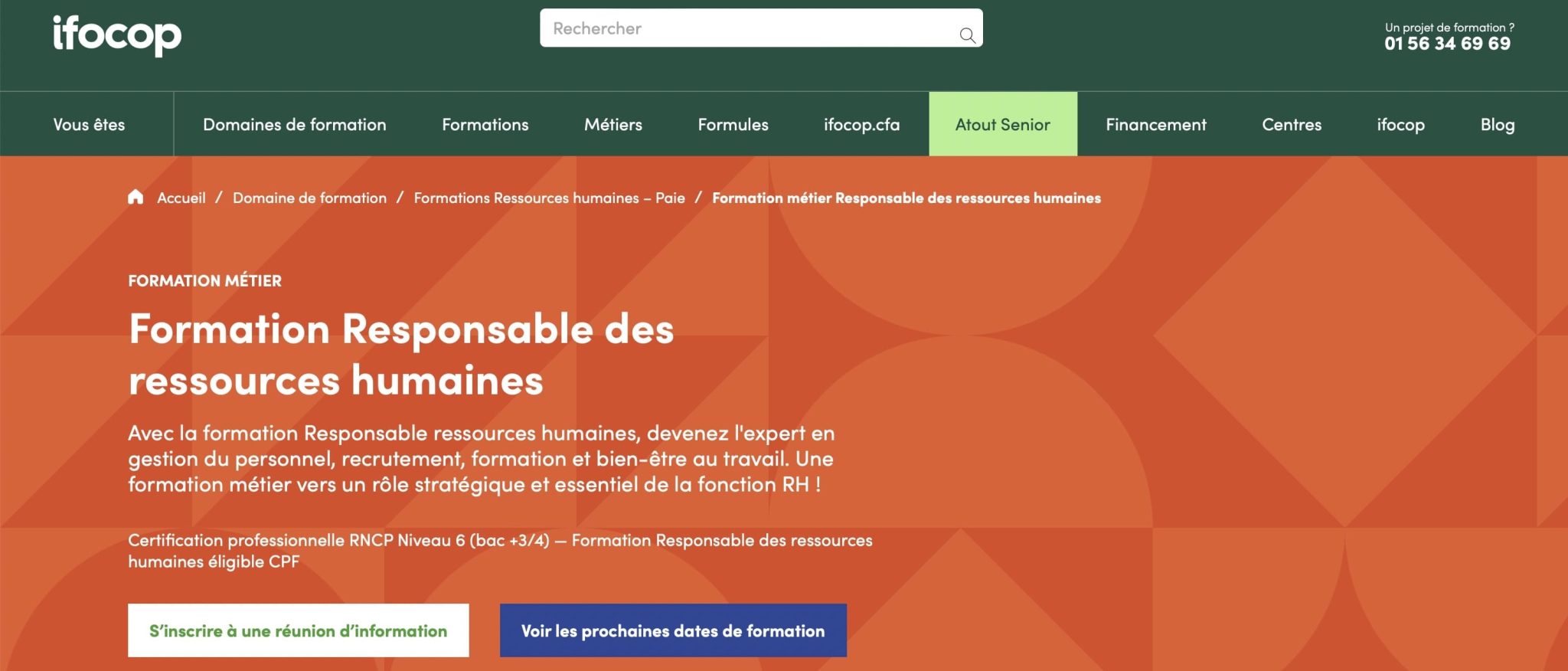Click Formations Ressources humaines – Paie breadcrumb

(x=550, y=198)
